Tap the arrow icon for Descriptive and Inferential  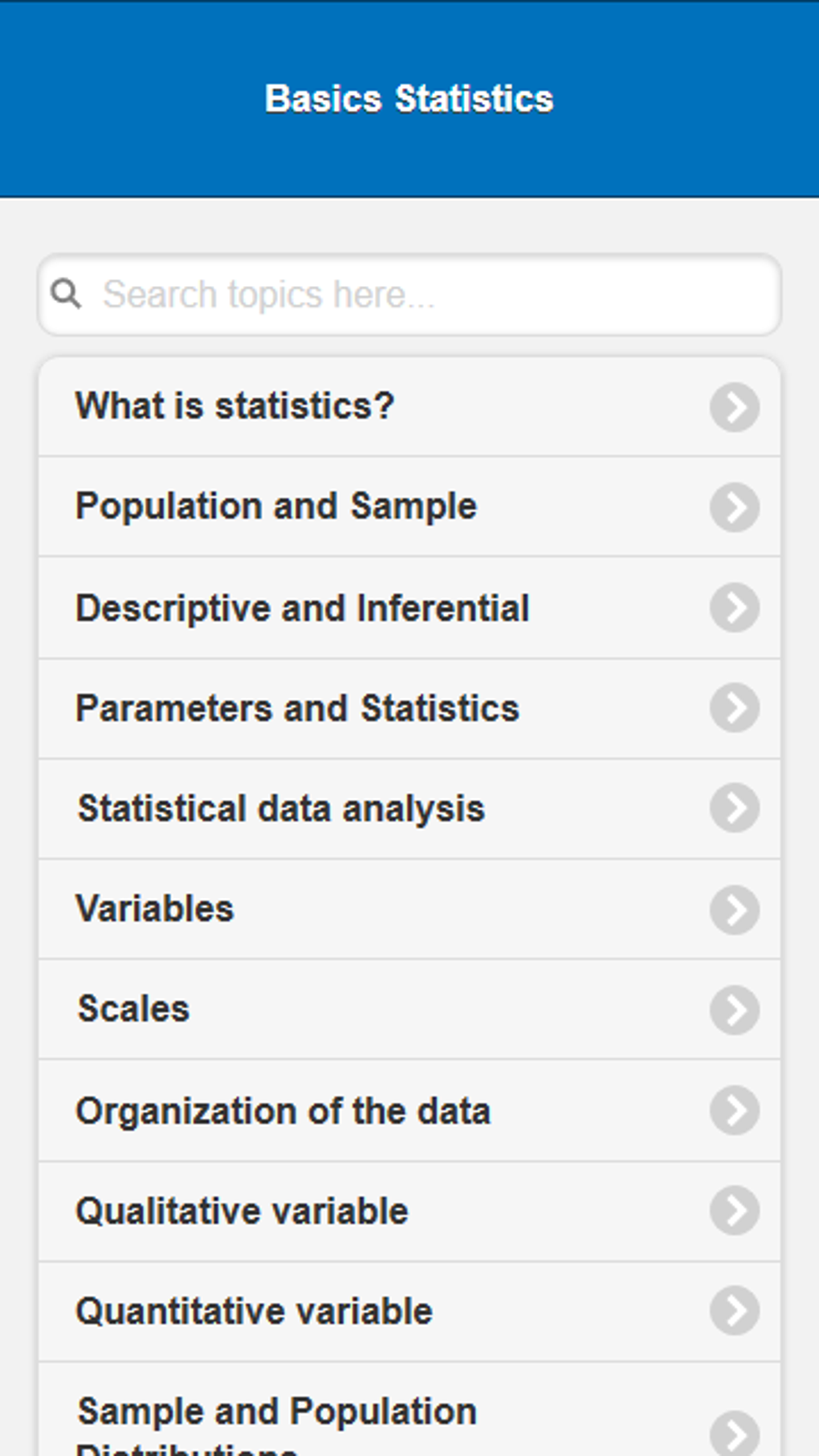click(735, 608)
